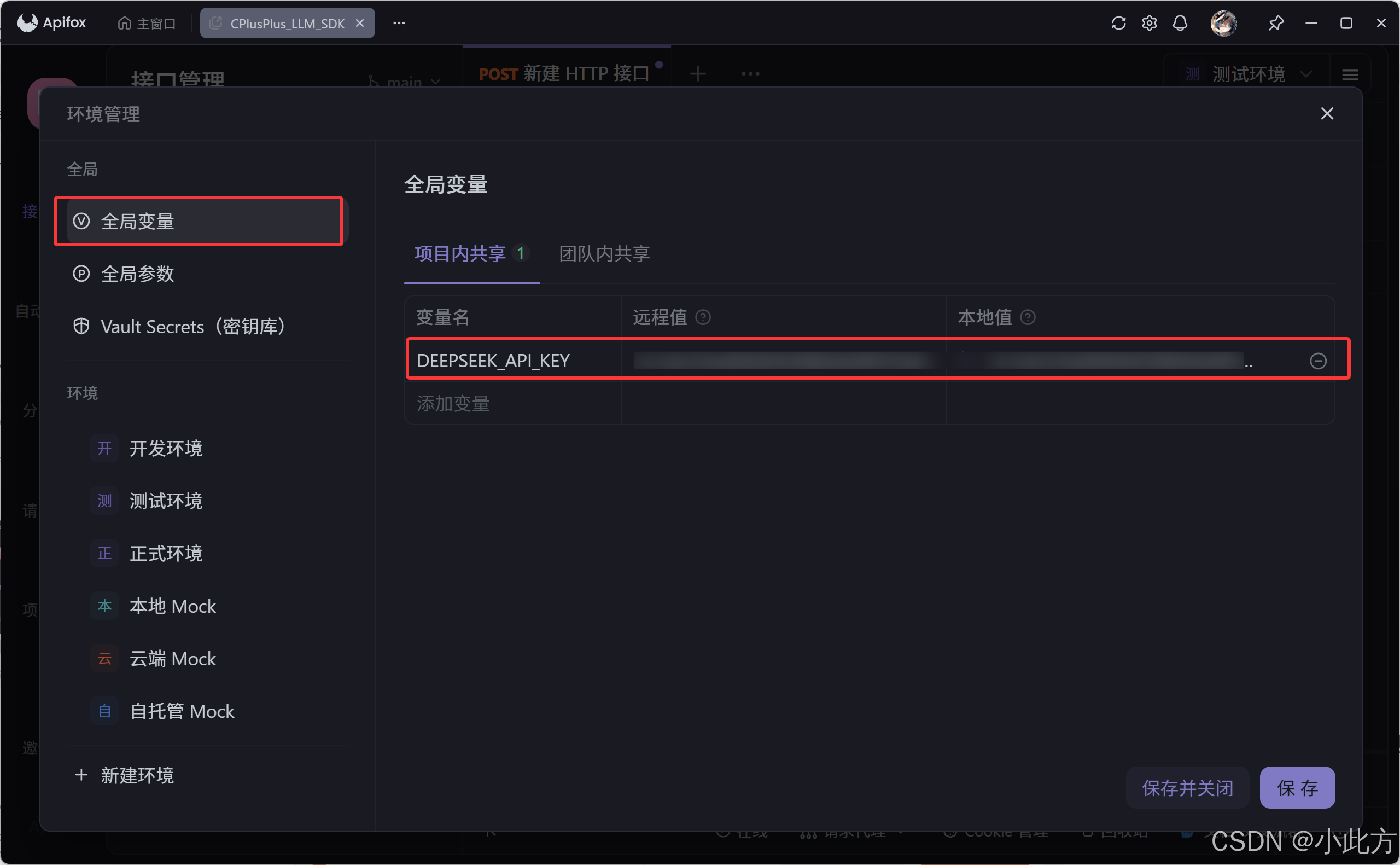Switch to the 团队内共享 tab
1400x865 pixels.
point(604,253)
